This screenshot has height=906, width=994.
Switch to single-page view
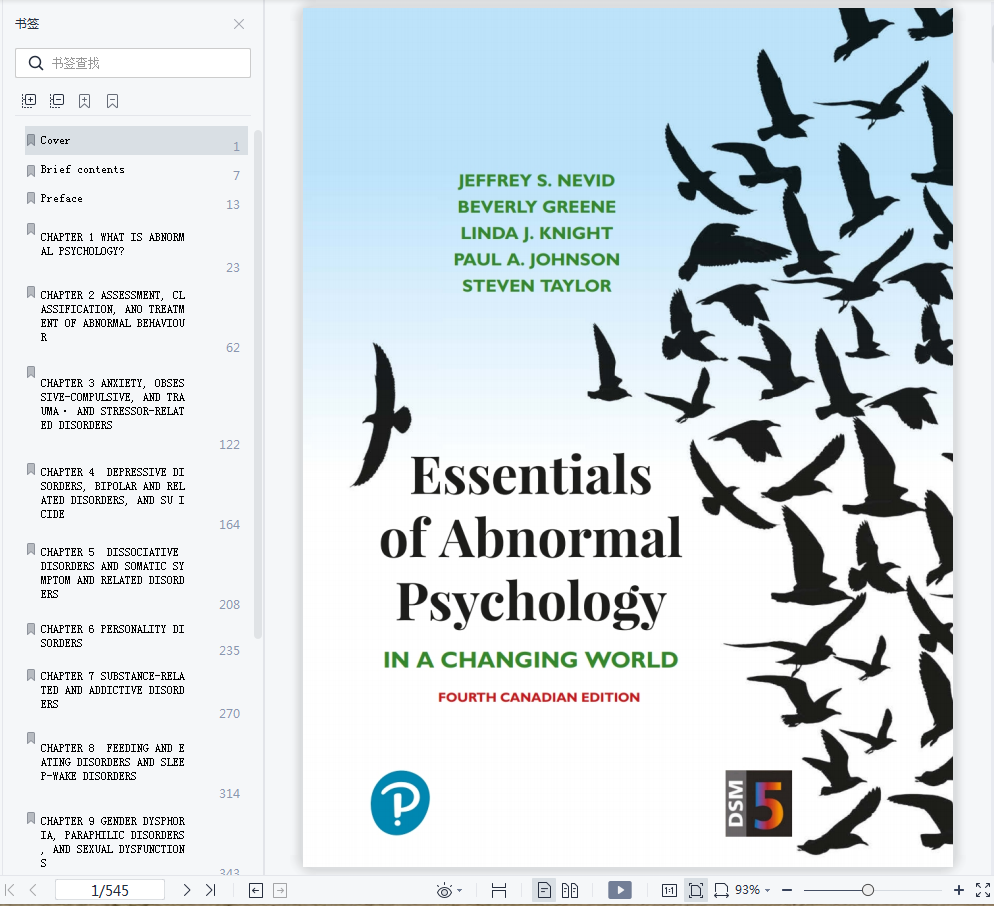(544, 891)
